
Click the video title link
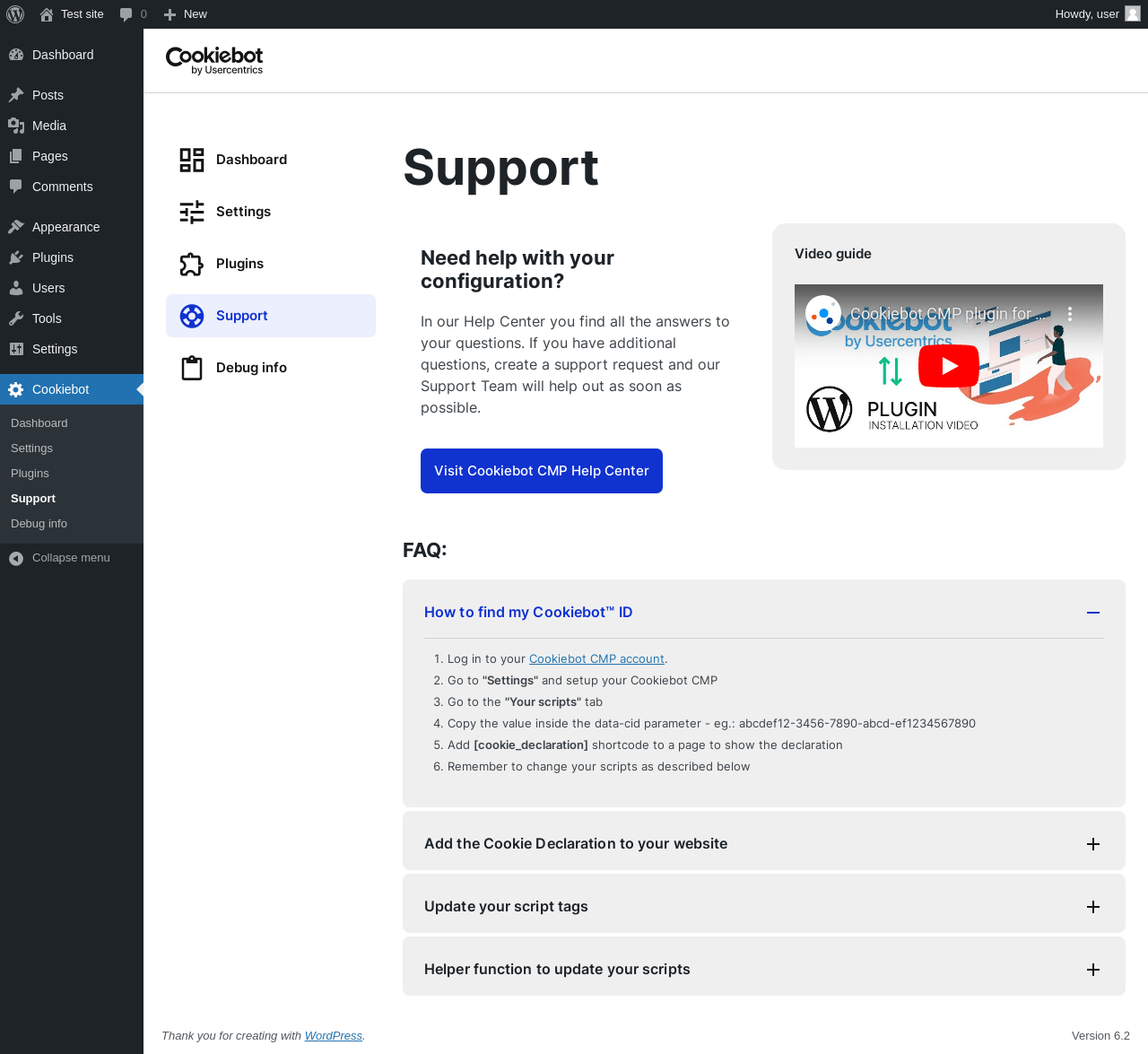click(947, 314)
